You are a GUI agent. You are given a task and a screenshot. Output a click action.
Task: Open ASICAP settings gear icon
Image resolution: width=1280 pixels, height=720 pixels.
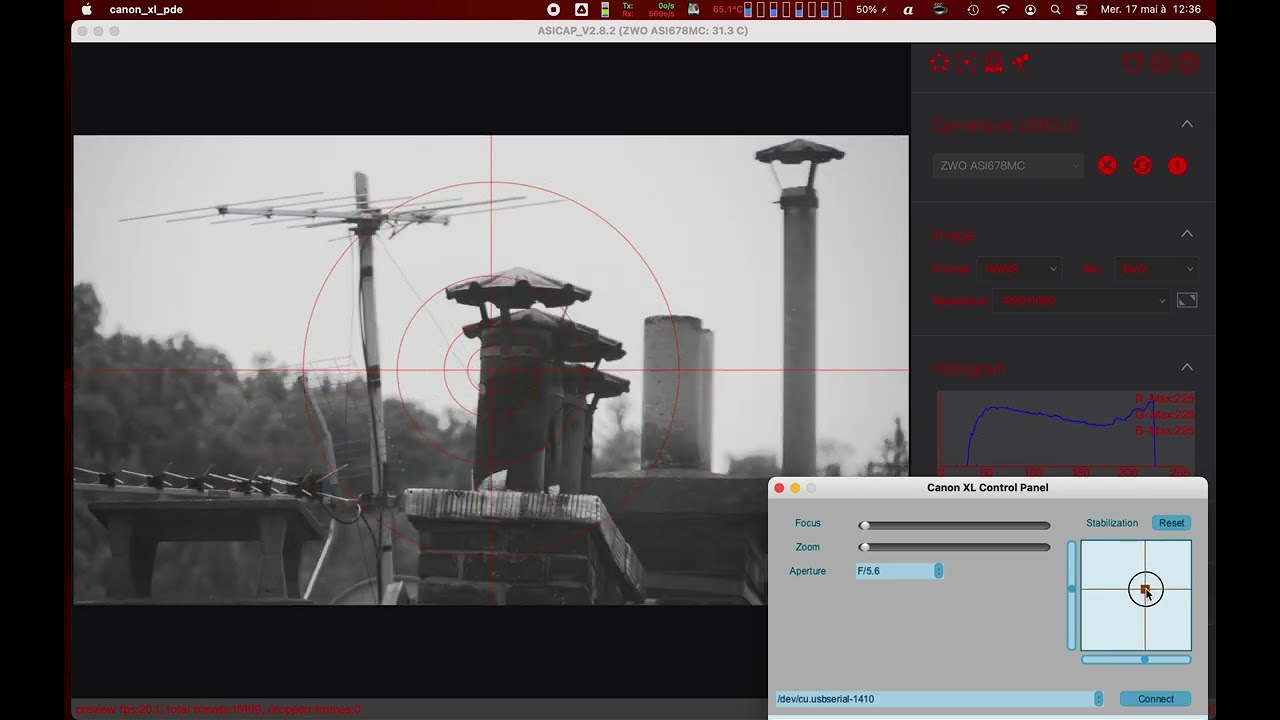click(x=1160, y=63)
